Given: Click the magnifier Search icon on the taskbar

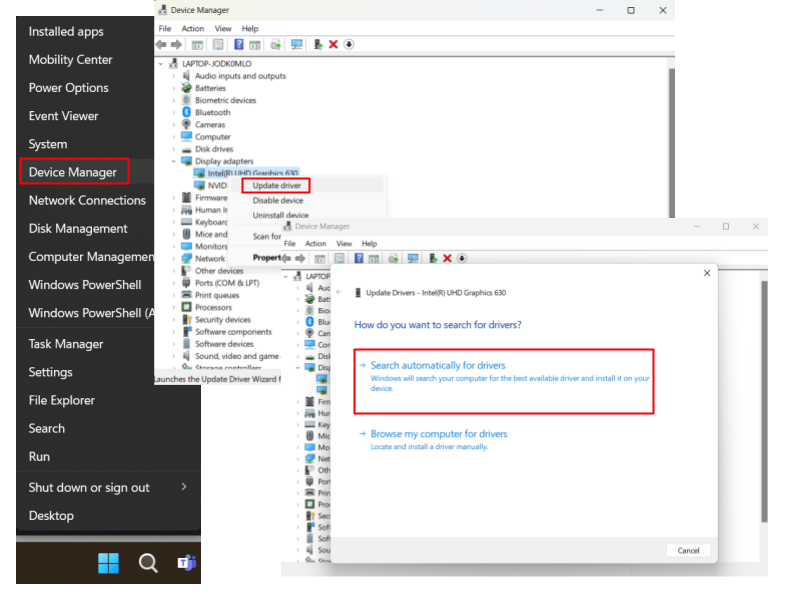Looking at the screenshot, I should tap(148, 563).
